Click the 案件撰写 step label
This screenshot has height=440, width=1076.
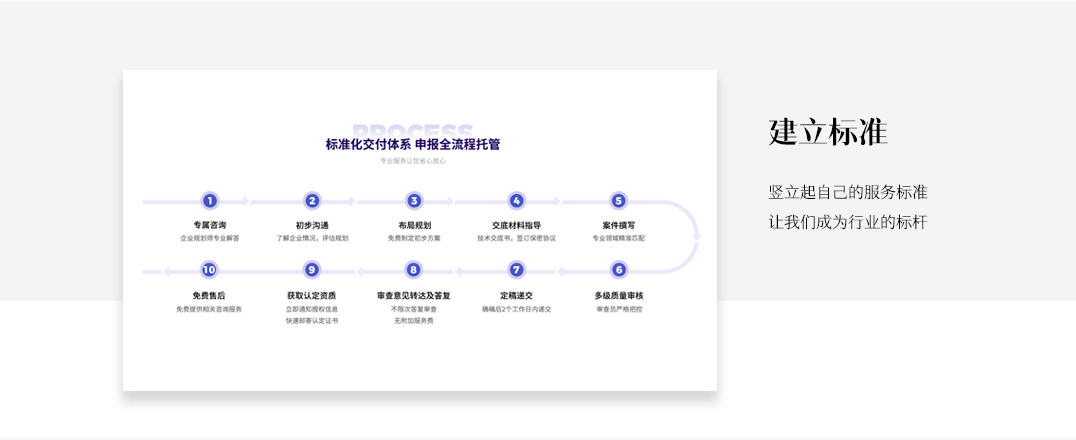(x=618, y=225)
